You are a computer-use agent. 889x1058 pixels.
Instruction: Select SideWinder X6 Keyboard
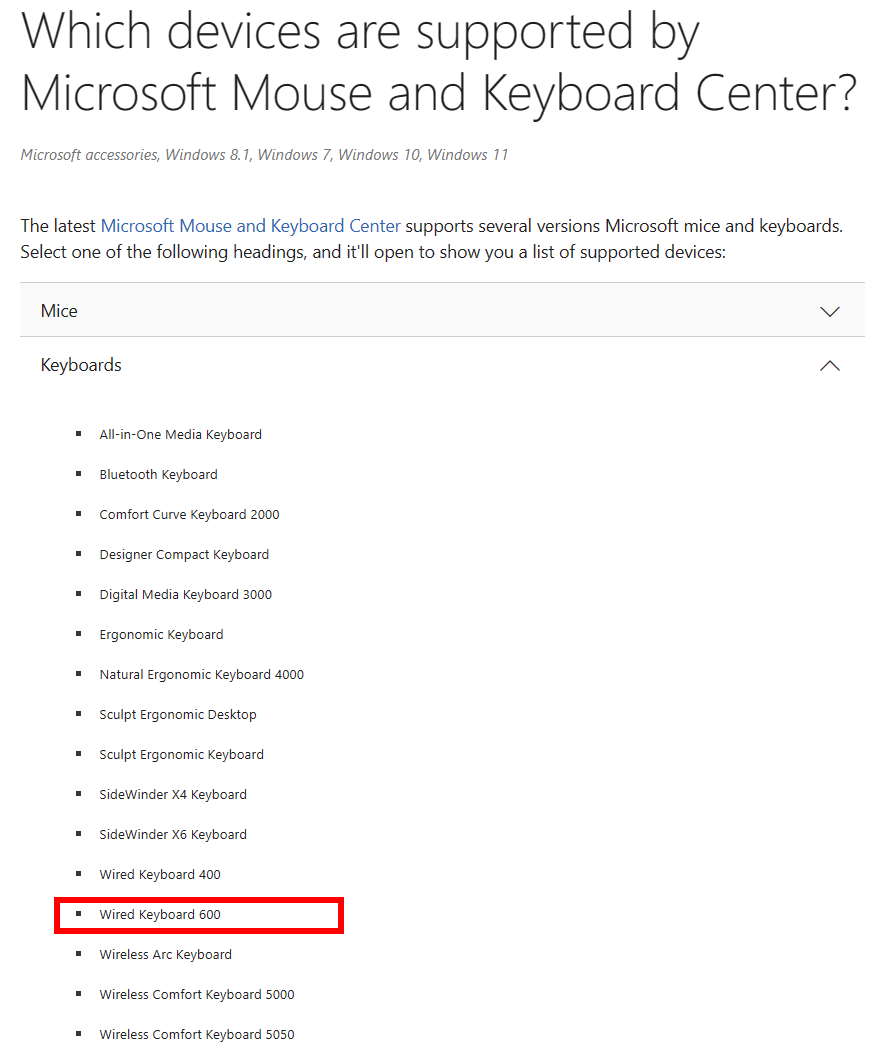173,834
